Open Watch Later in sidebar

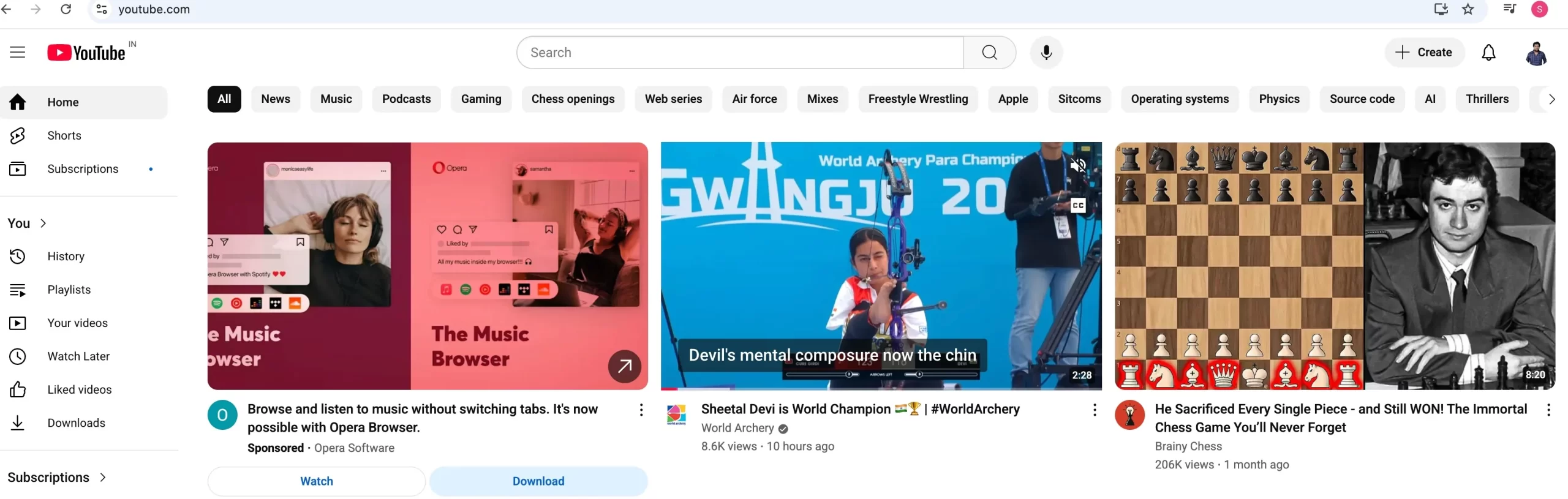78,356
